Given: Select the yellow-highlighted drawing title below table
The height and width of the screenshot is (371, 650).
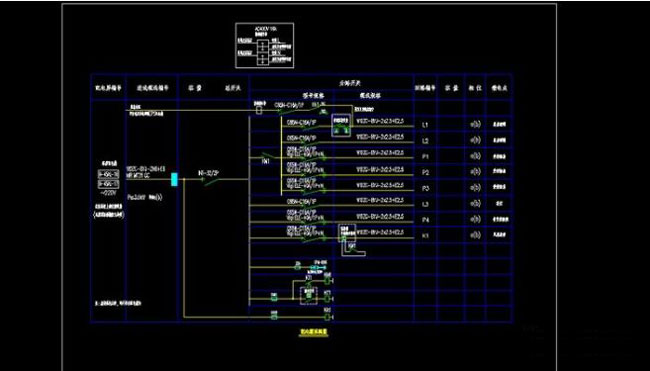Looking at the screenshot, I should (x=313, y=332).
